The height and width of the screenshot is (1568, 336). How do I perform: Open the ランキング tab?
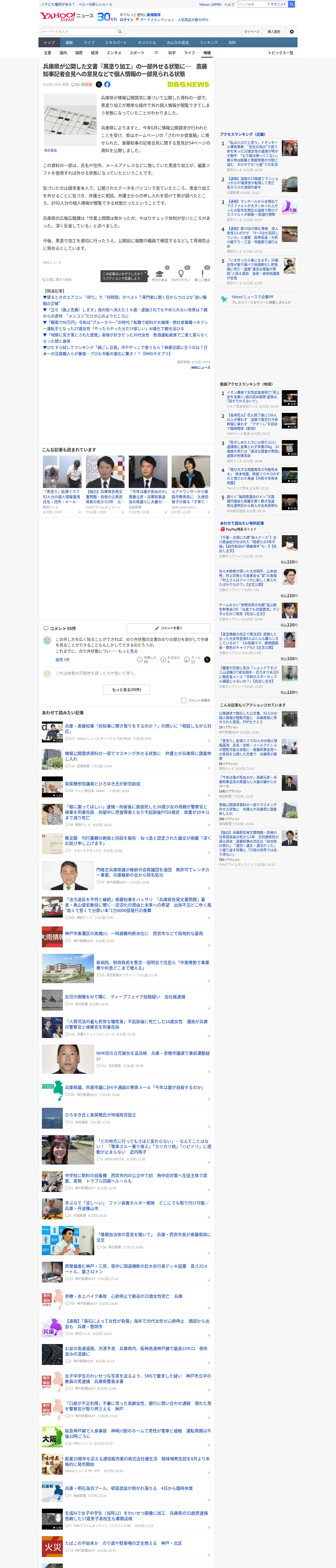pos(209,43)
